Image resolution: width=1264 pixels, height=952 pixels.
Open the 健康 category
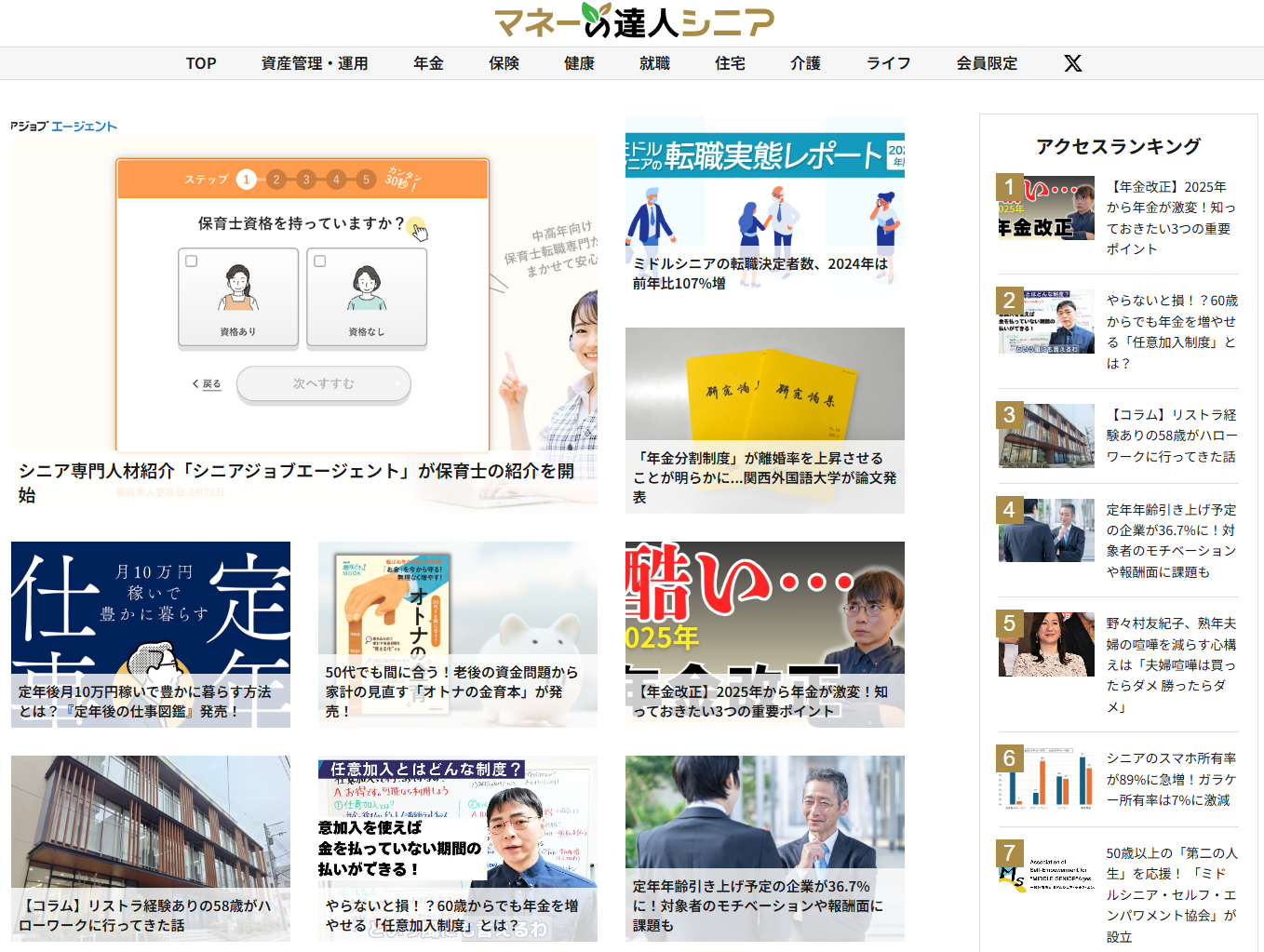click(x=579, y=63)
